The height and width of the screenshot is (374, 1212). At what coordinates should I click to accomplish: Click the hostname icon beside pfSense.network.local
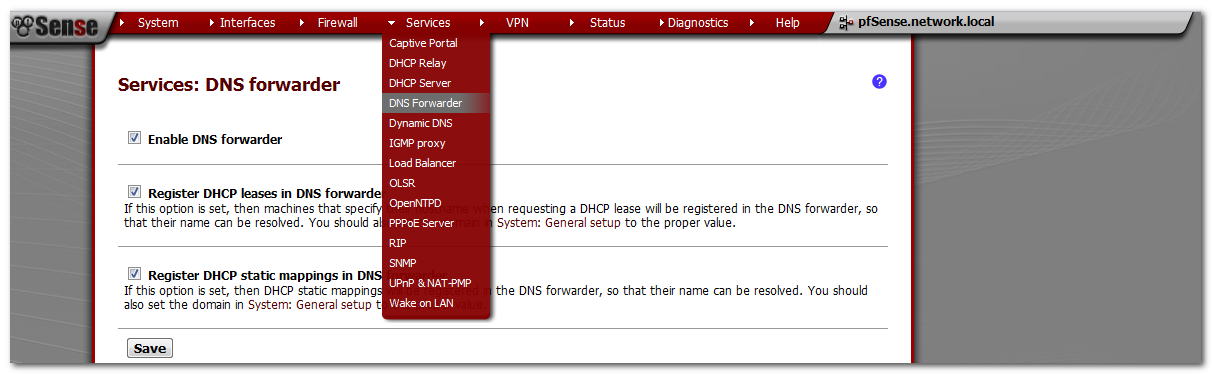pos(847,22)
